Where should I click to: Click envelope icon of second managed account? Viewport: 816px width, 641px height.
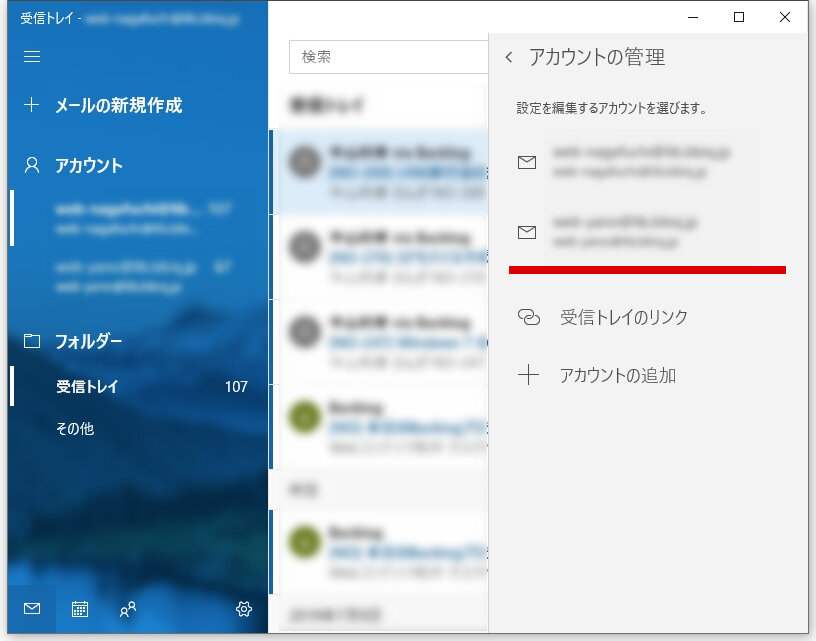[x=527, y=232]
